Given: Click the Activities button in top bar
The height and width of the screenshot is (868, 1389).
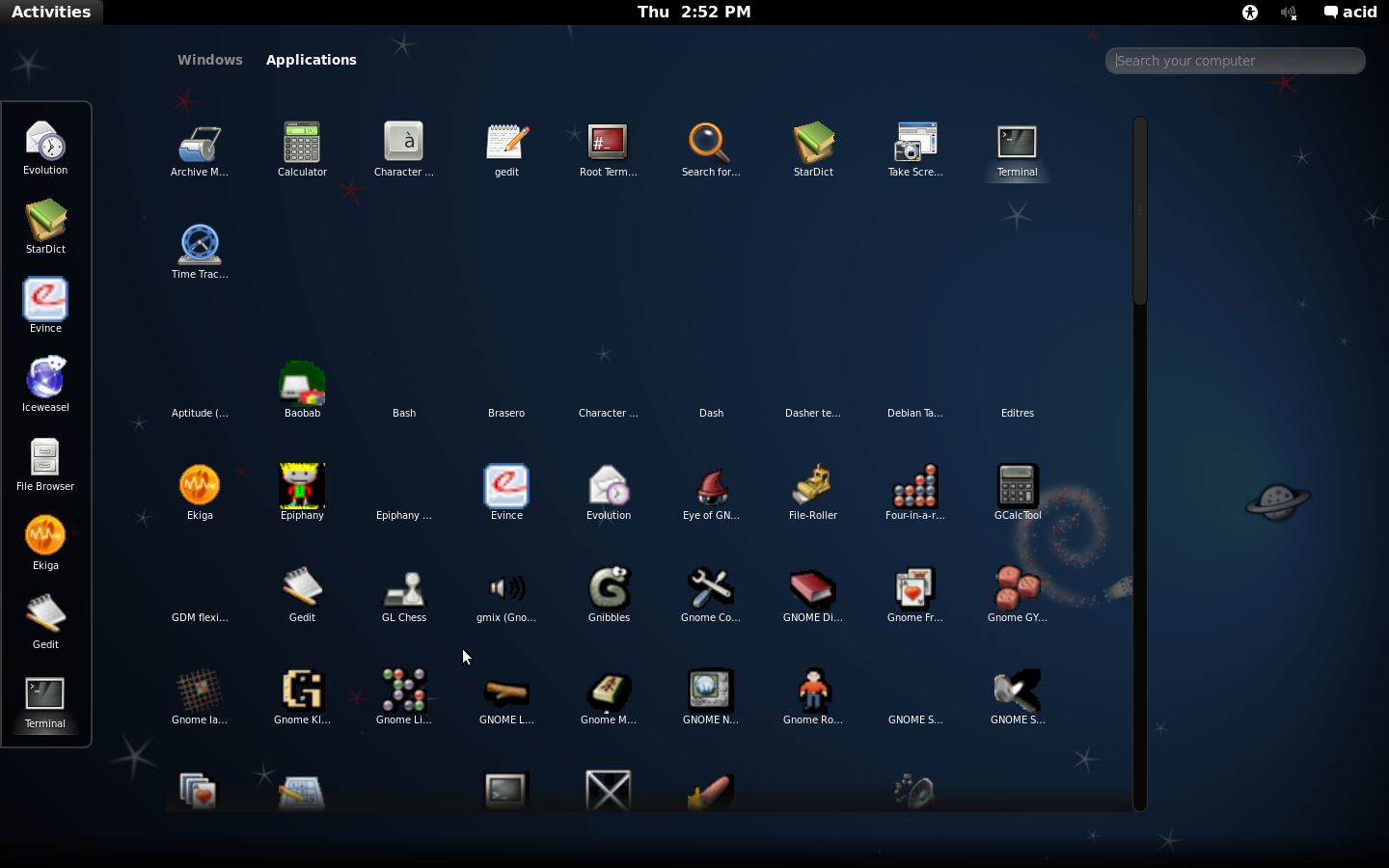Looking at the screenshot, I should coord(51,12).
